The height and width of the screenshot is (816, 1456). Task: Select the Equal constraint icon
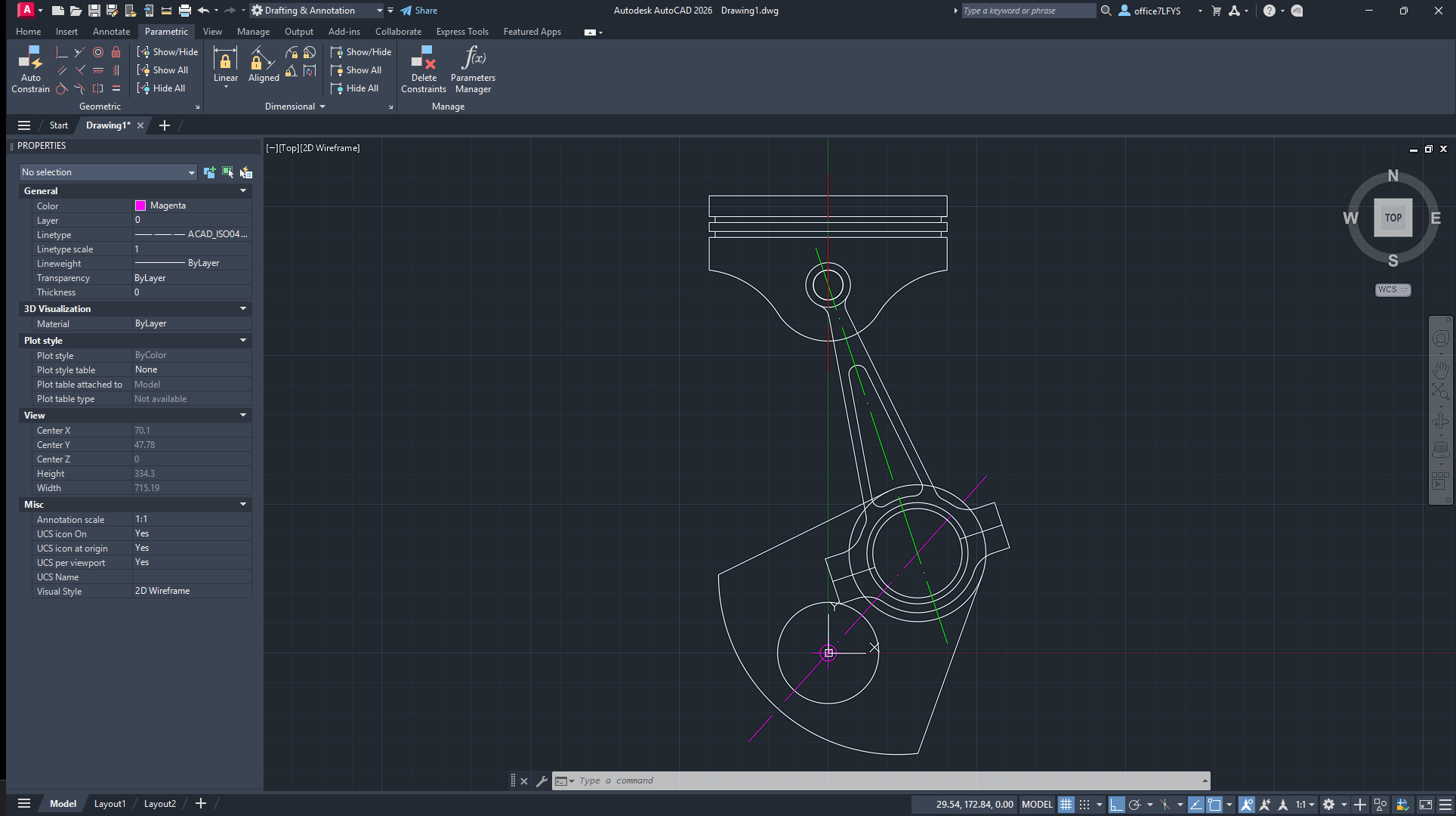[x=116, y=88]
